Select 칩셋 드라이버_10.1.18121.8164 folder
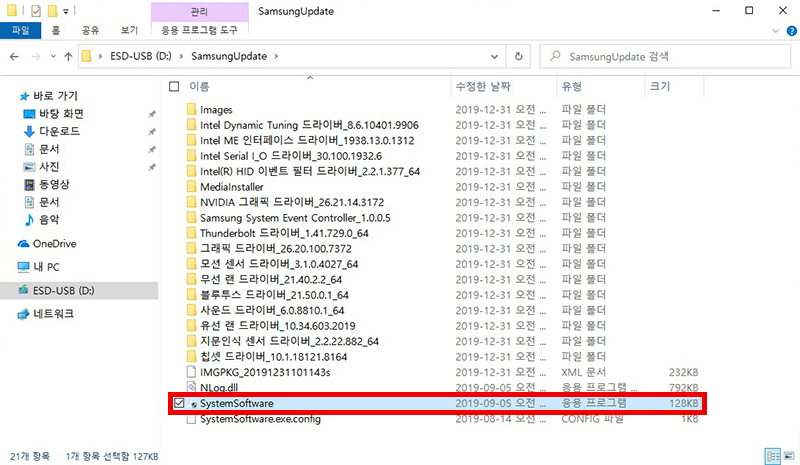This screenshot has height=465, width=800. [x=273, y=356]
